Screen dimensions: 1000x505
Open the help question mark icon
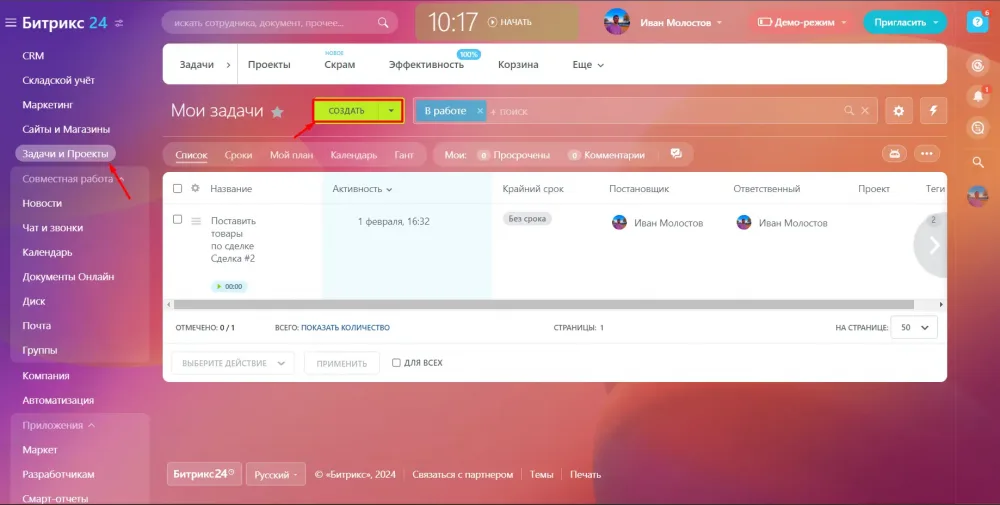click(x=977, y=22)
